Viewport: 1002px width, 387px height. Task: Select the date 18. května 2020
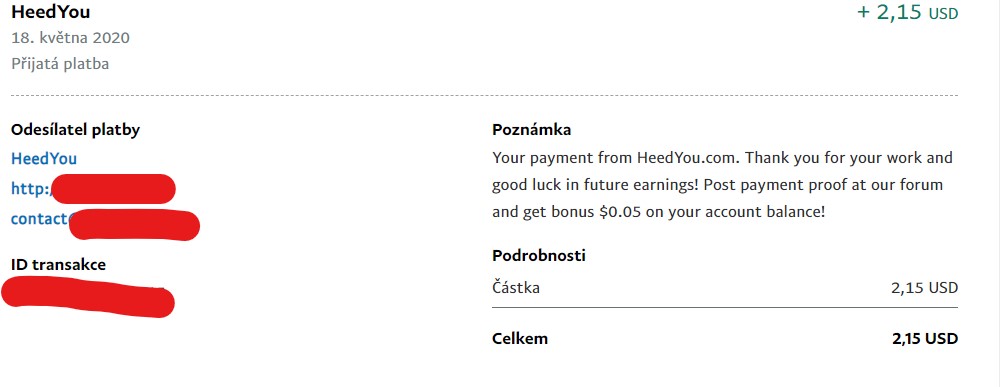click(x=70, y=38)
